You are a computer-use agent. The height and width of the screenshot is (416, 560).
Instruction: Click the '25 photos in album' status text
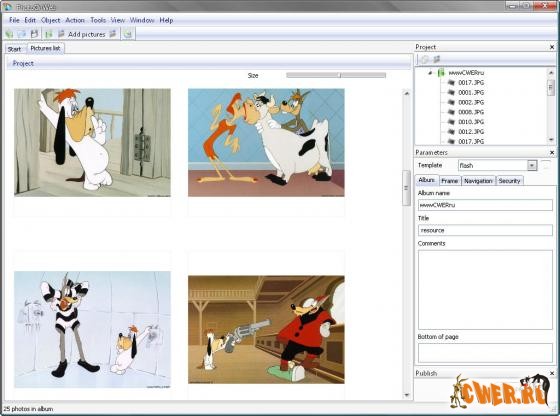(28, 409)
